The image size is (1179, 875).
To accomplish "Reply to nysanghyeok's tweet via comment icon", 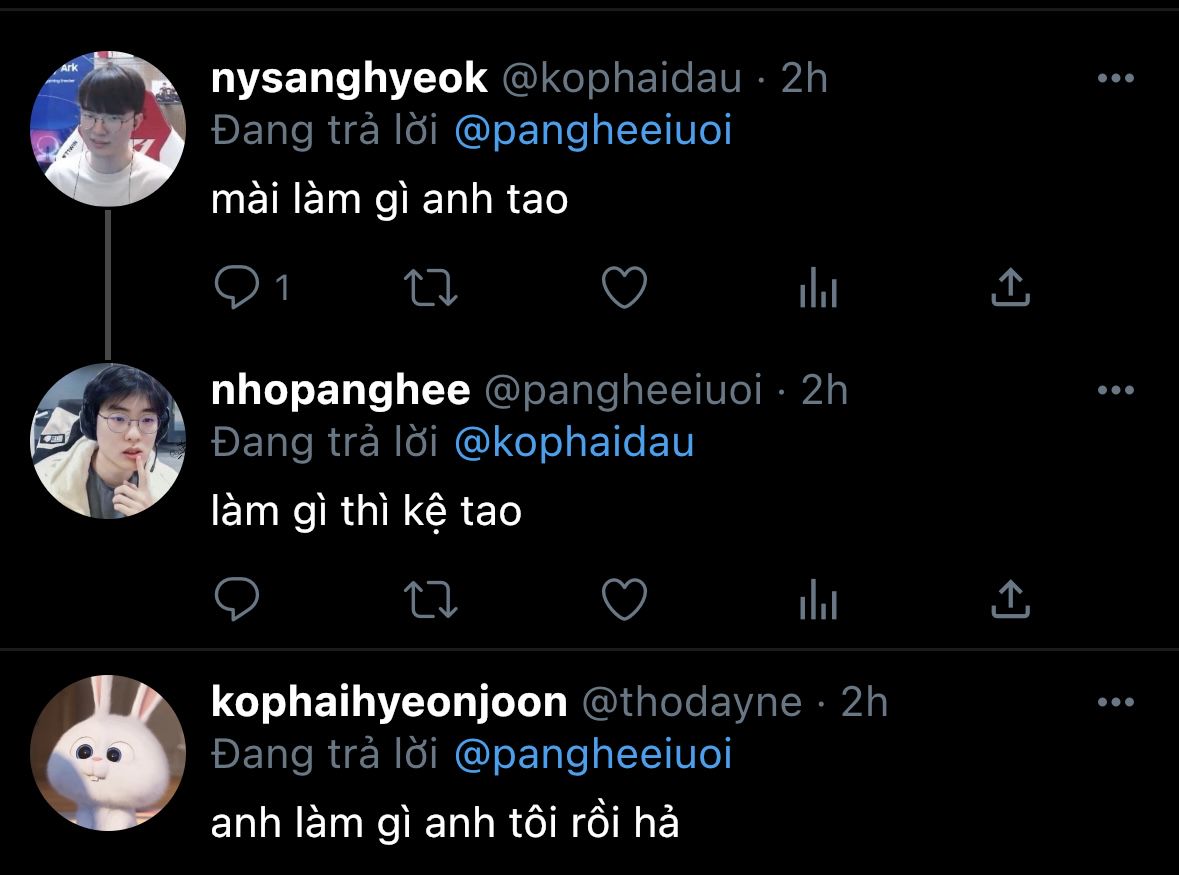I will coord(237,287).
